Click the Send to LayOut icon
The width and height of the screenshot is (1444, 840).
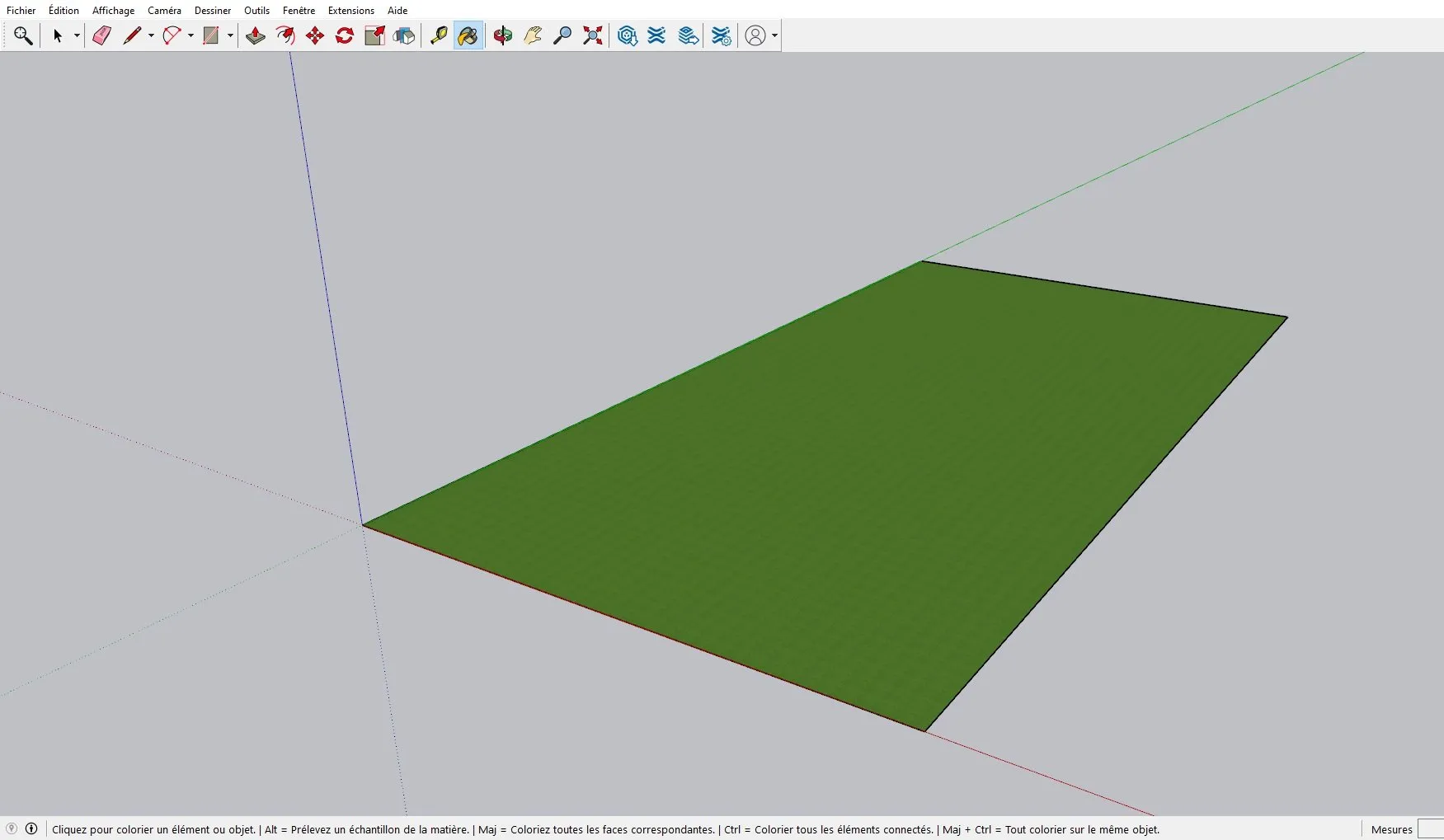point(688,35)
